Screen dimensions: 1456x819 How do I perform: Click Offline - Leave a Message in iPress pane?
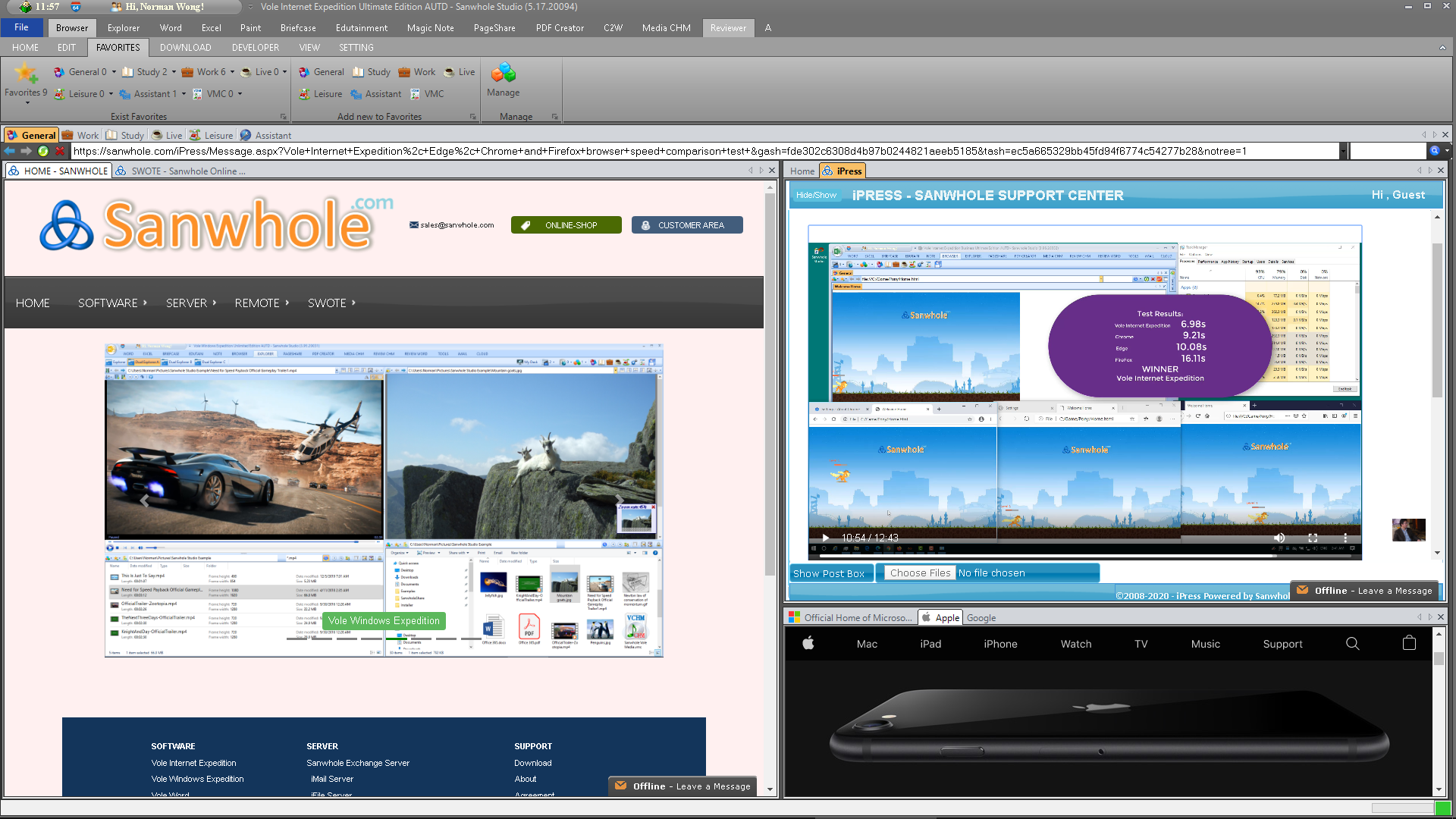coord(1366,591)
